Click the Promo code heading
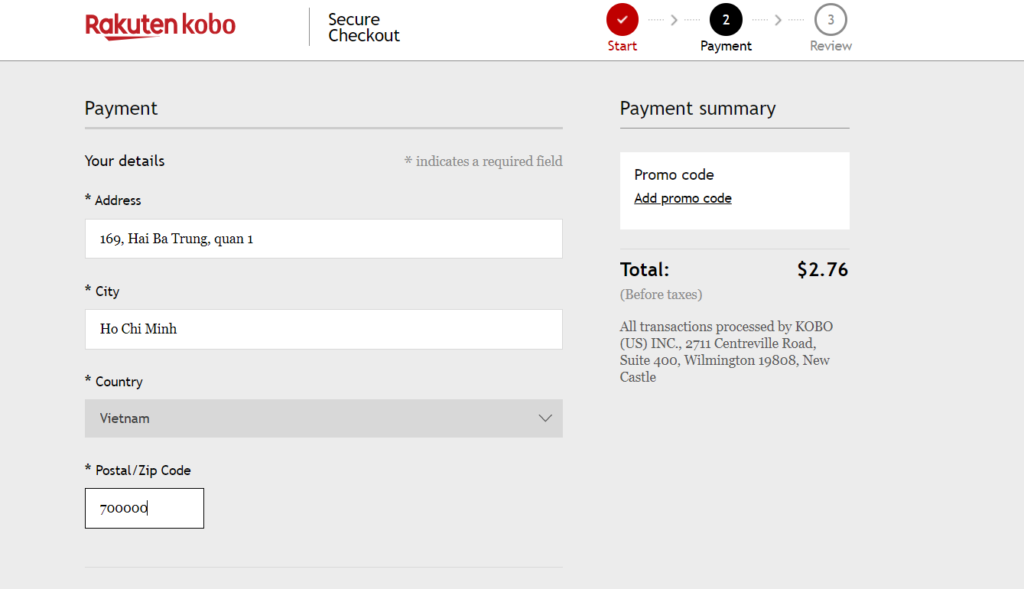1024x589 pixels. pyautogui.click(x=674, y=174)
